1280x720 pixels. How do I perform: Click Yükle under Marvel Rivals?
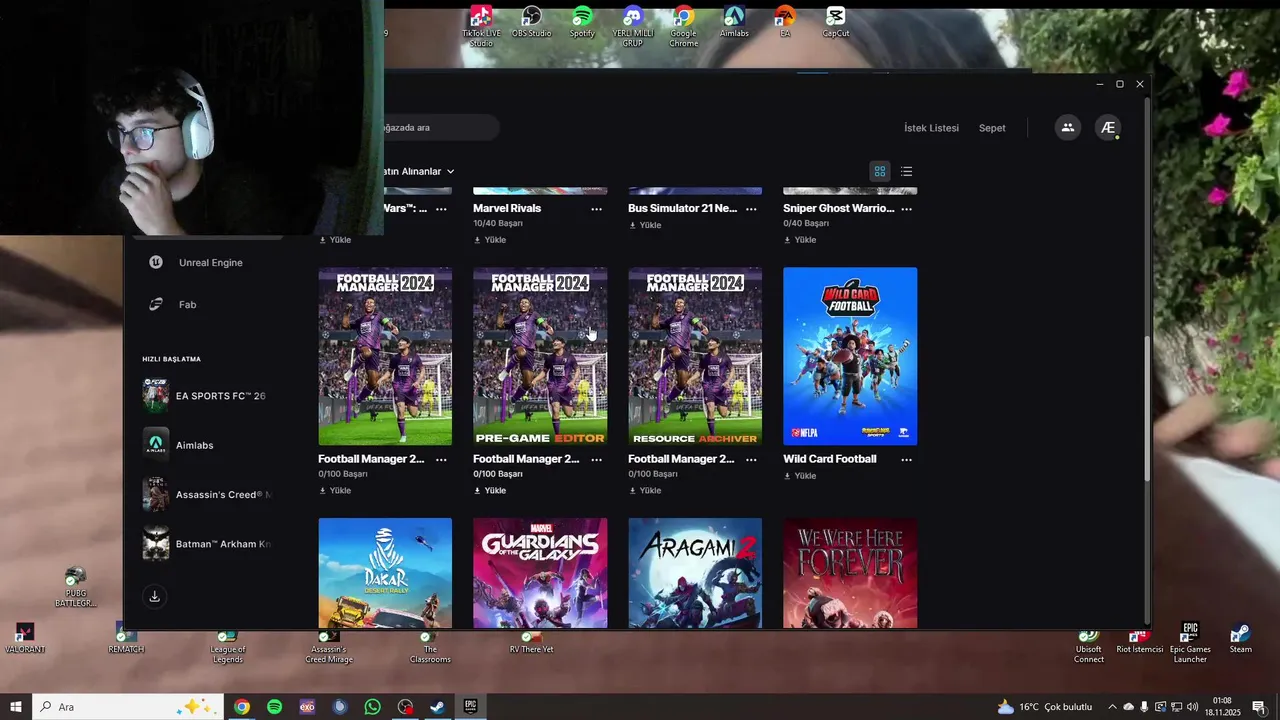490,240
